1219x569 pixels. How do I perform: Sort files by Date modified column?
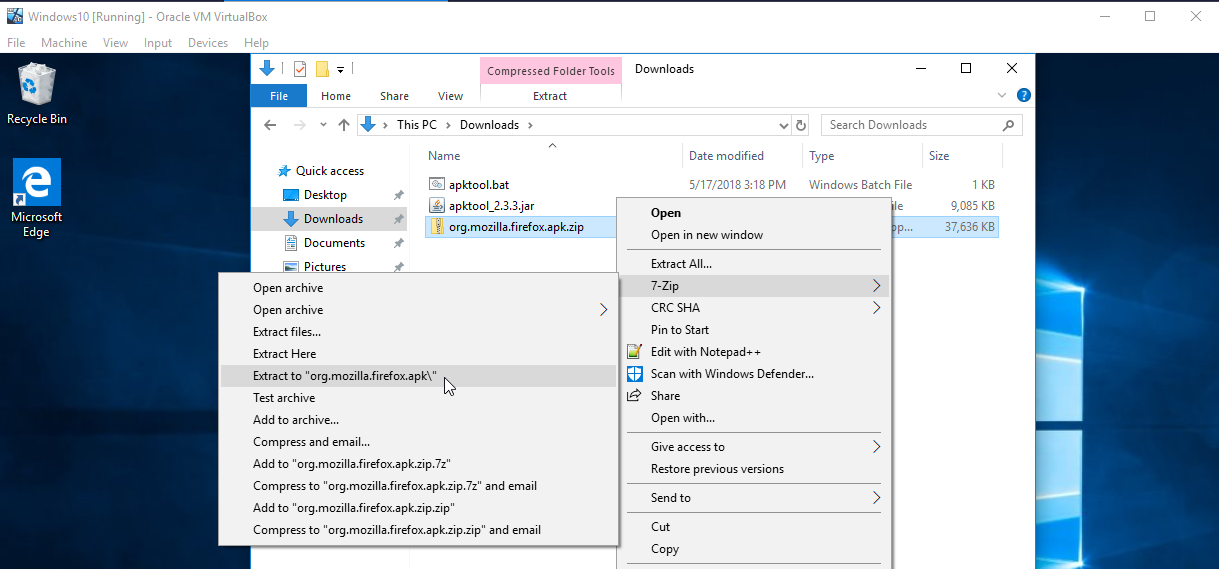click(727, 156)
